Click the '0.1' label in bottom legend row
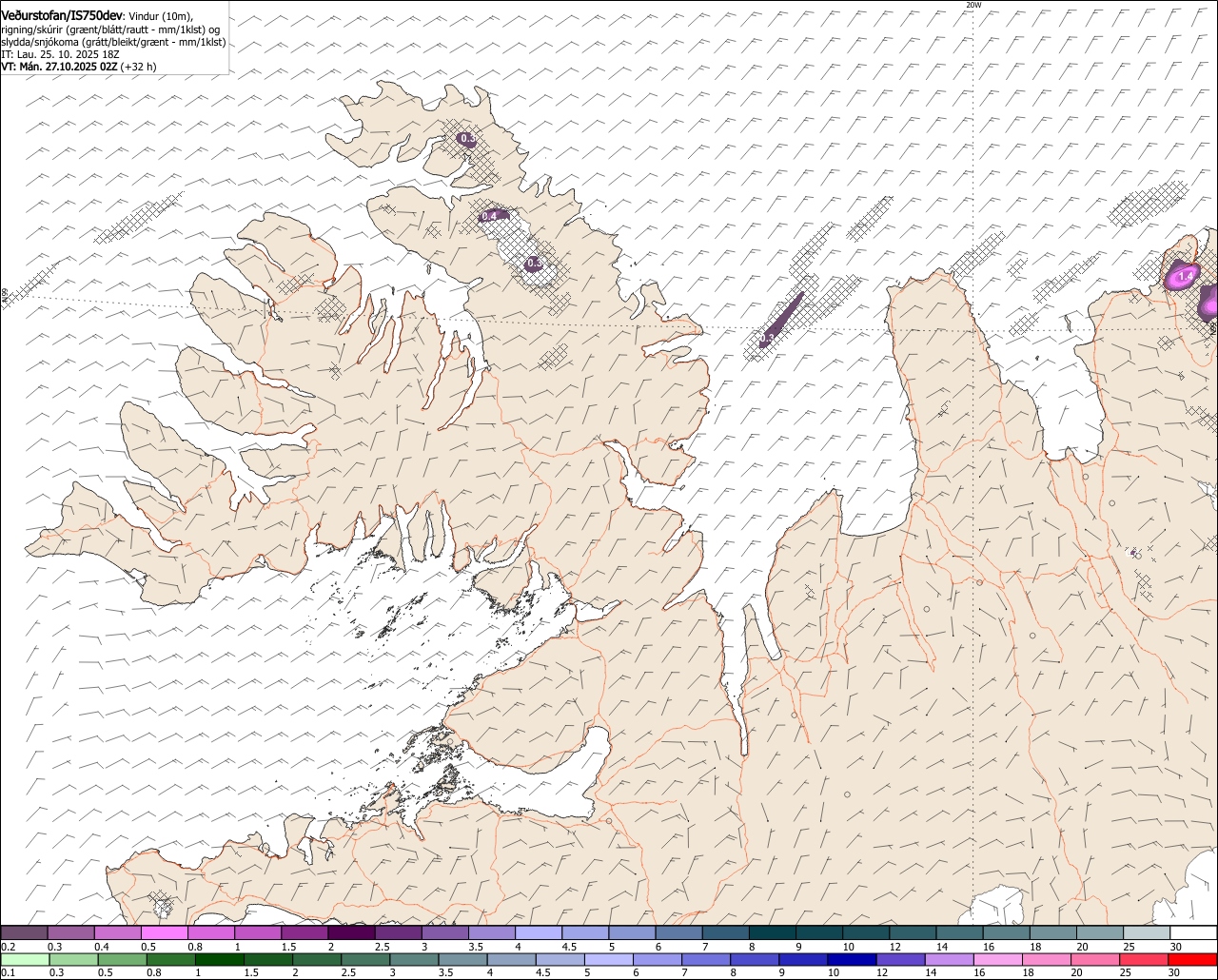 [x=8, y=972]
